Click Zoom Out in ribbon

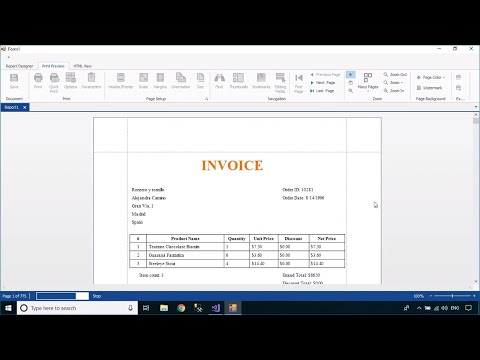pos(395,75)
